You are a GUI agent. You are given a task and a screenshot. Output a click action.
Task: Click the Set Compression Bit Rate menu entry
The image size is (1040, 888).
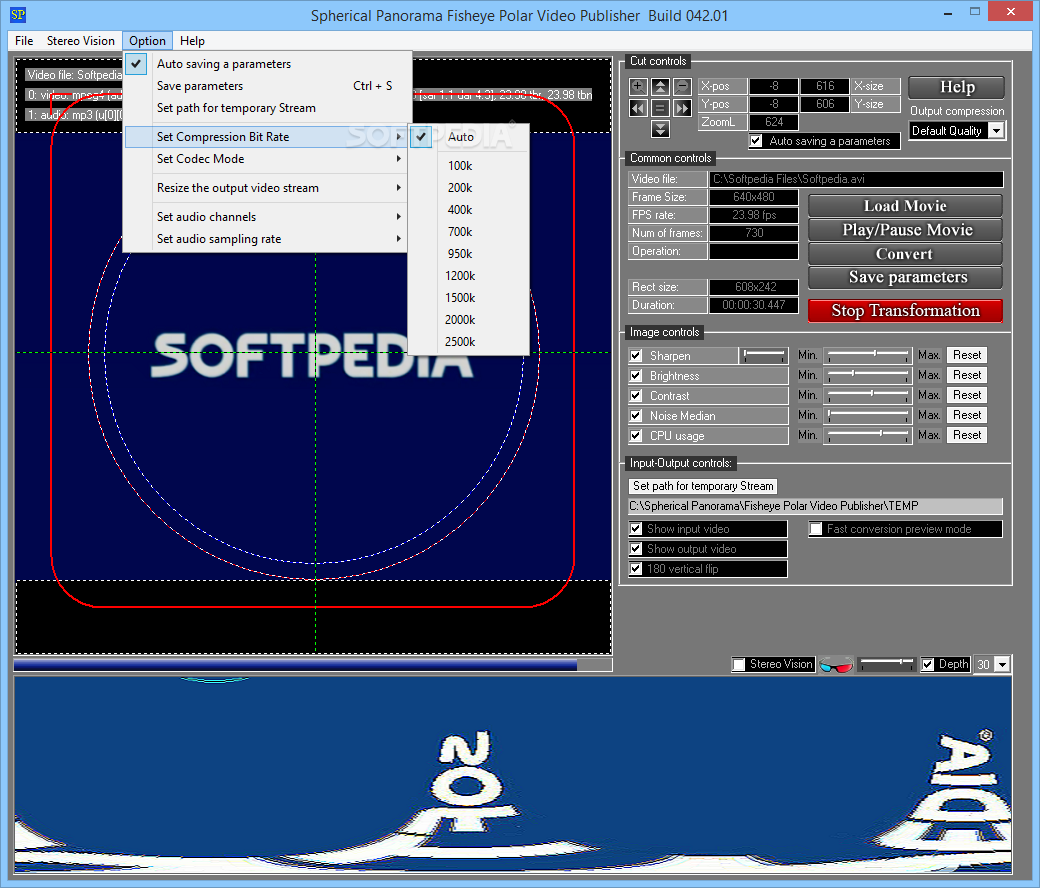click(265, 137)
